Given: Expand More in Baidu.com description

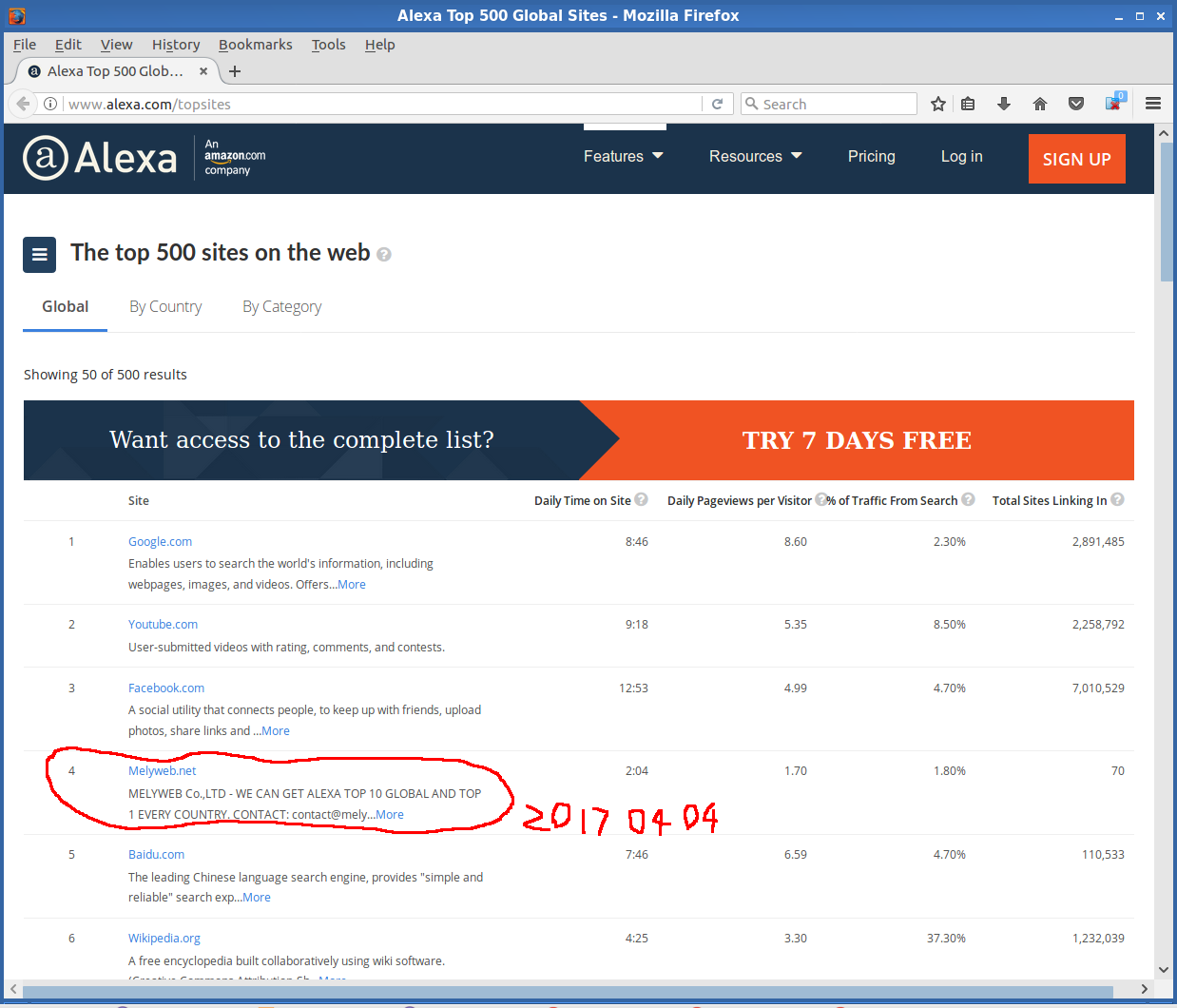Looking at the screenshot, I should pyautogui.click(x=257, y=897).
